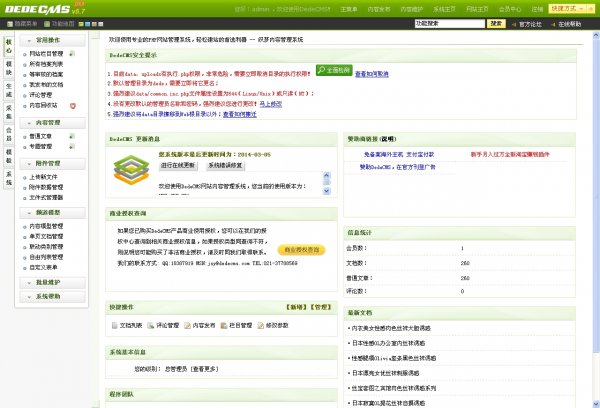
Task: Open 所有档案列表 in sidebar
Action: (x=46, y=64)
